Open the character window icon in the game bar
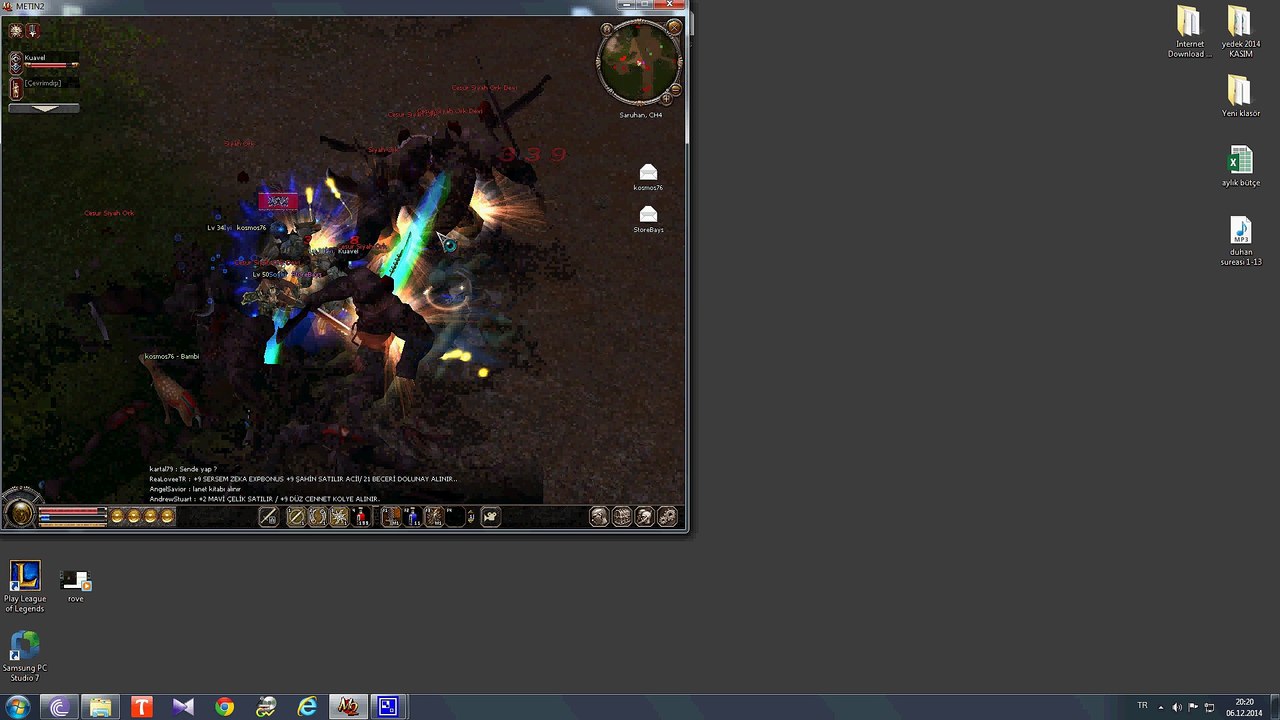Viewport: 1280px width, 720px height. (599, 516)
